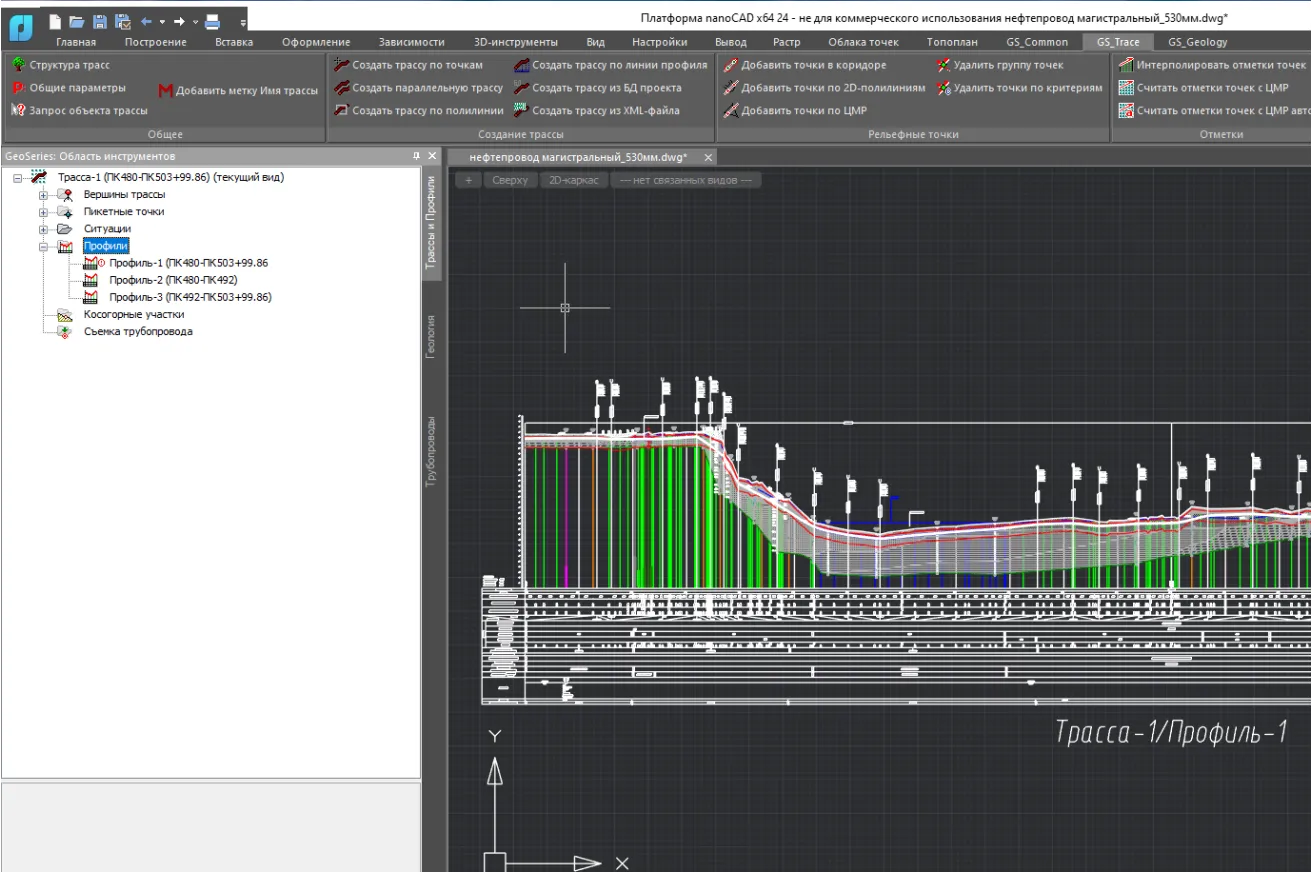Click the Удалить группу точек icon

943,65
